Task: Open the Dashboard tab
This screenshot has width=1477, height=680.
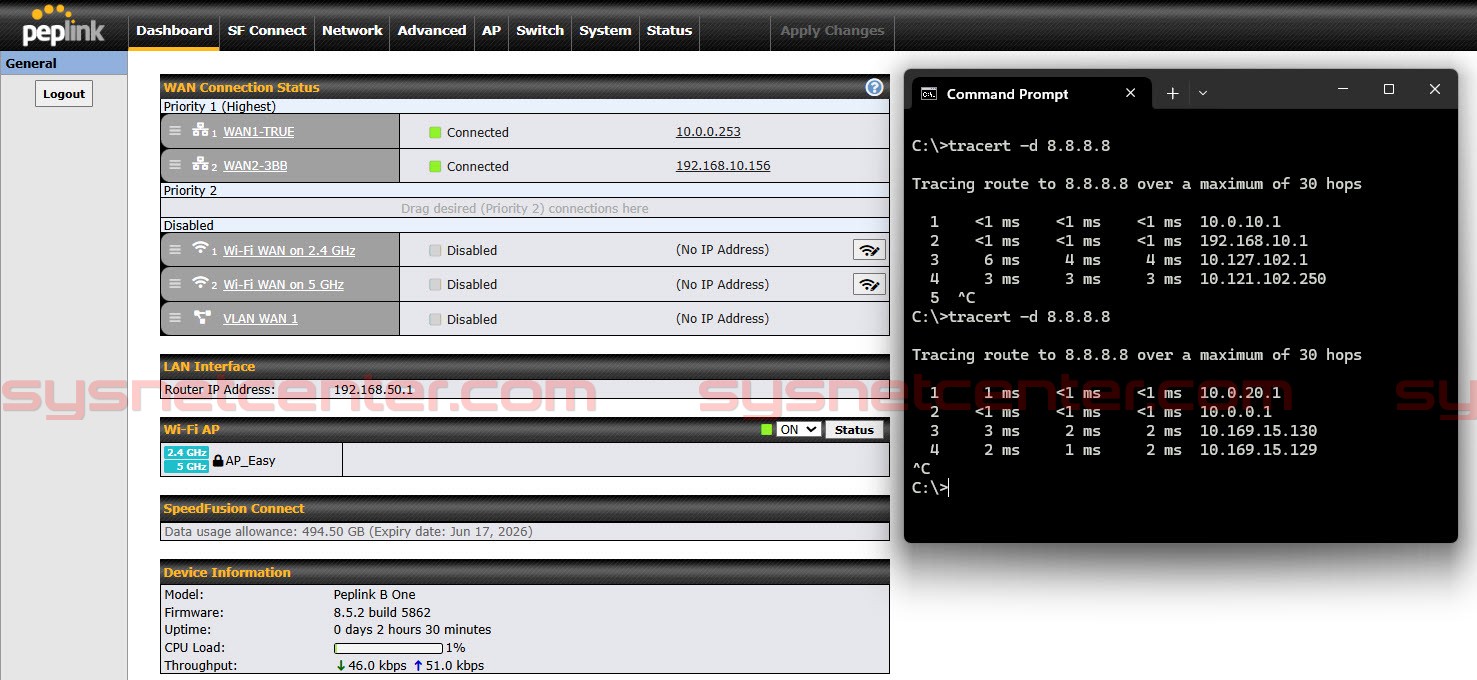Action: [174, 31]
